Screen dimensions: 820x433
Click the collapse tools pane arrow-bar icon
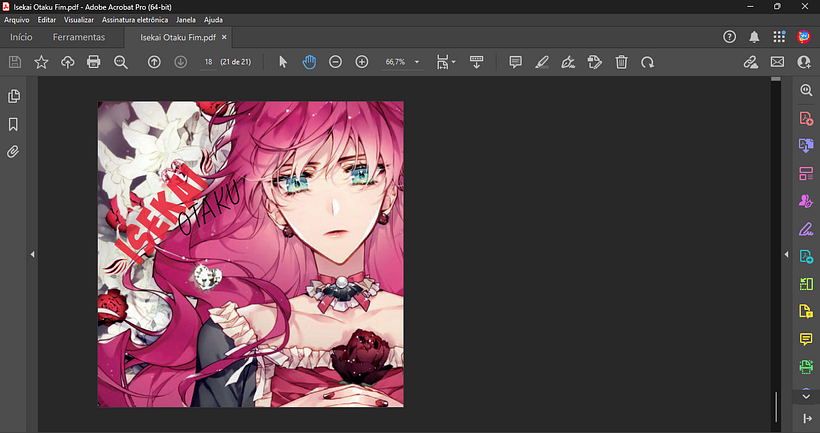tap(807, 418)
